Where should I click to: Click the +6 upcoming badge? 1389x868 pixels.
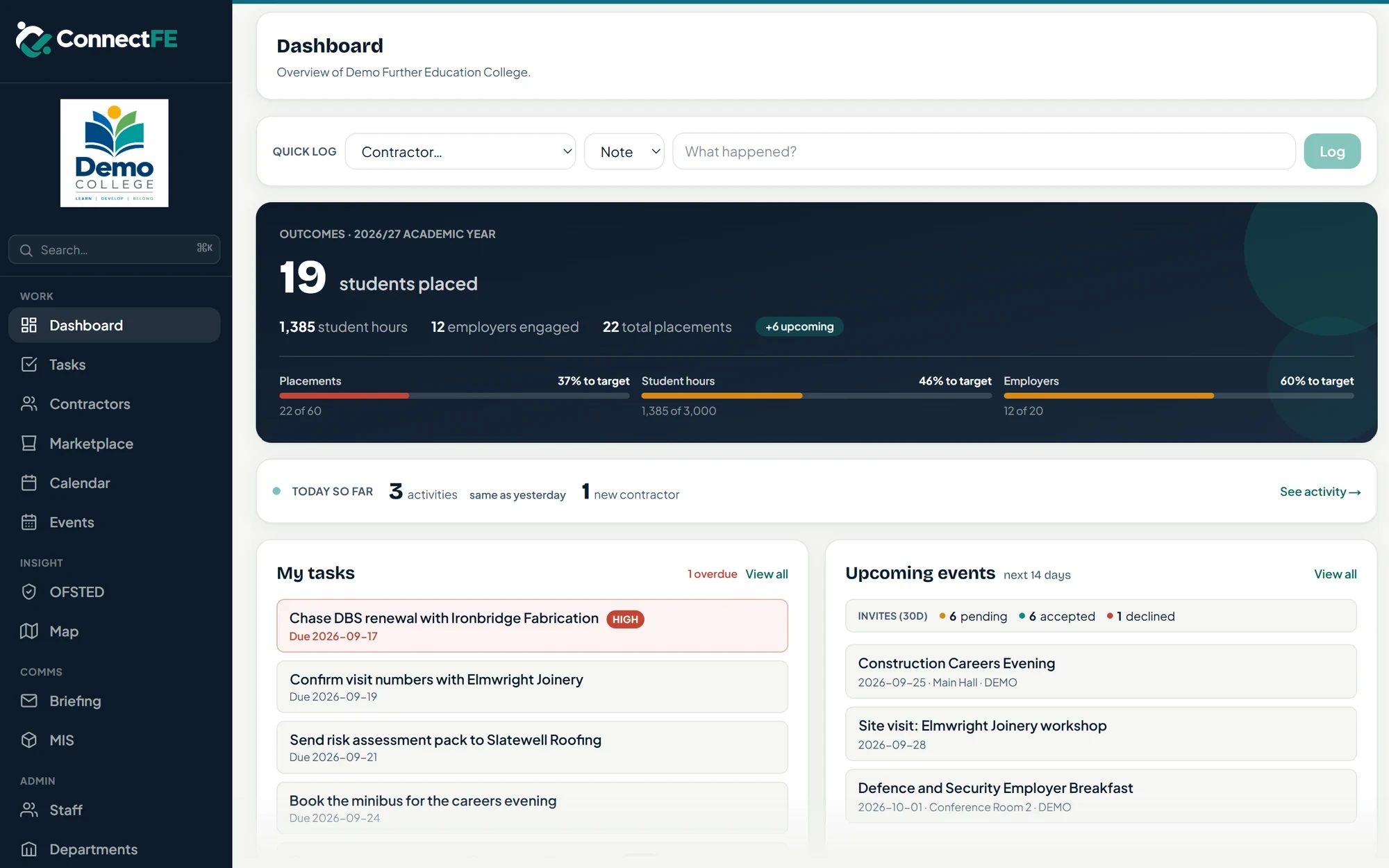click(x=799, y=326)
